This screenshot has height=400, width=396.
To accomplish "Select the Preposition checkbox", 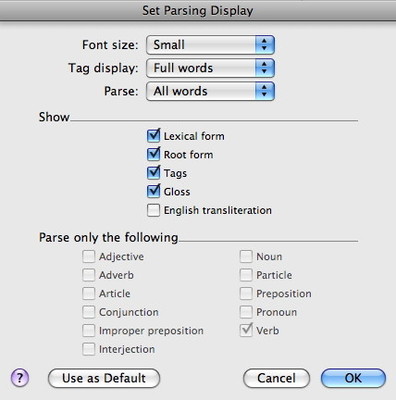I will click(x=246, y=294).
